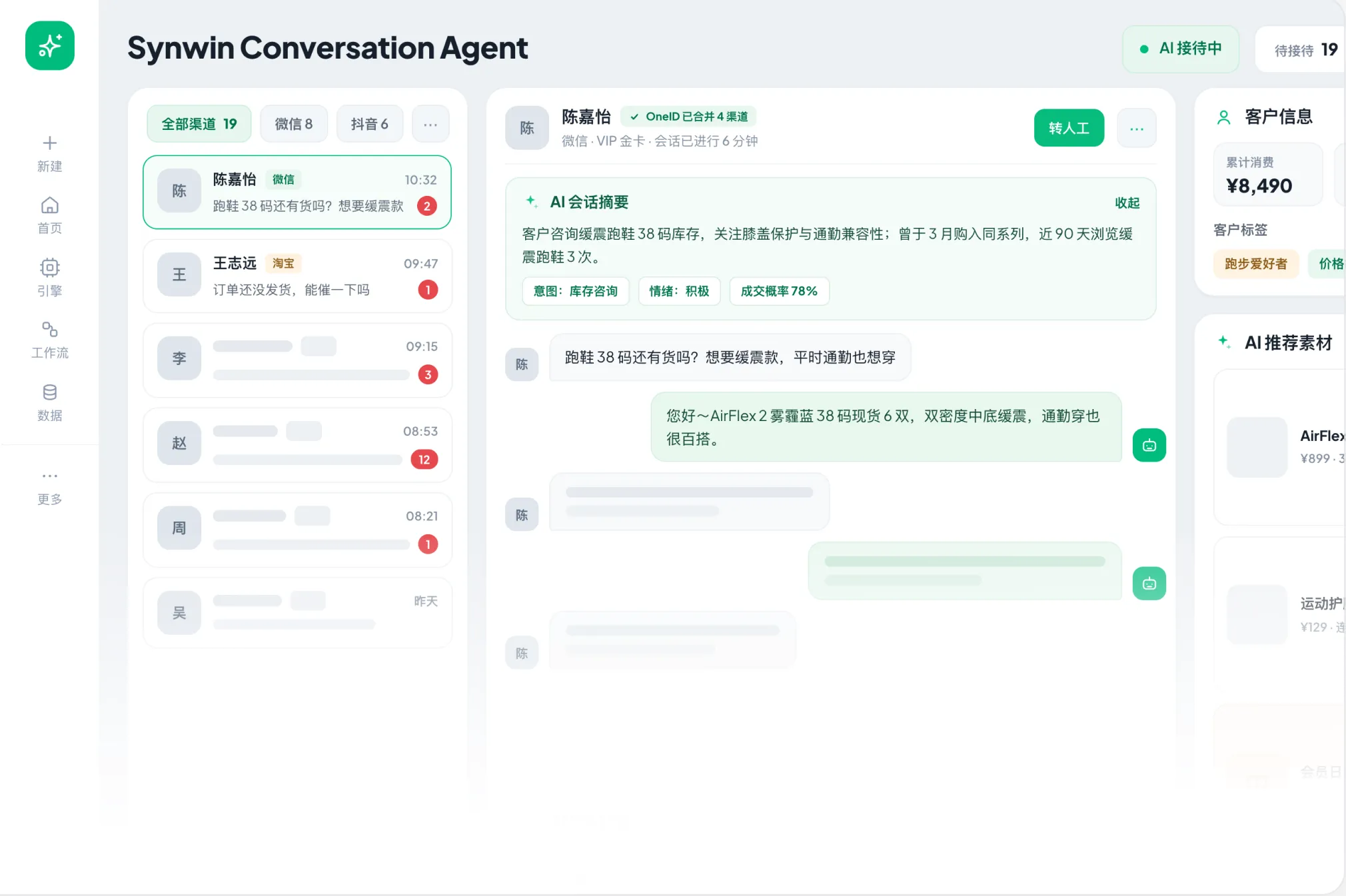
Task: Click the unread badge 12 on 赵's conversation
Action: (424, 460)
